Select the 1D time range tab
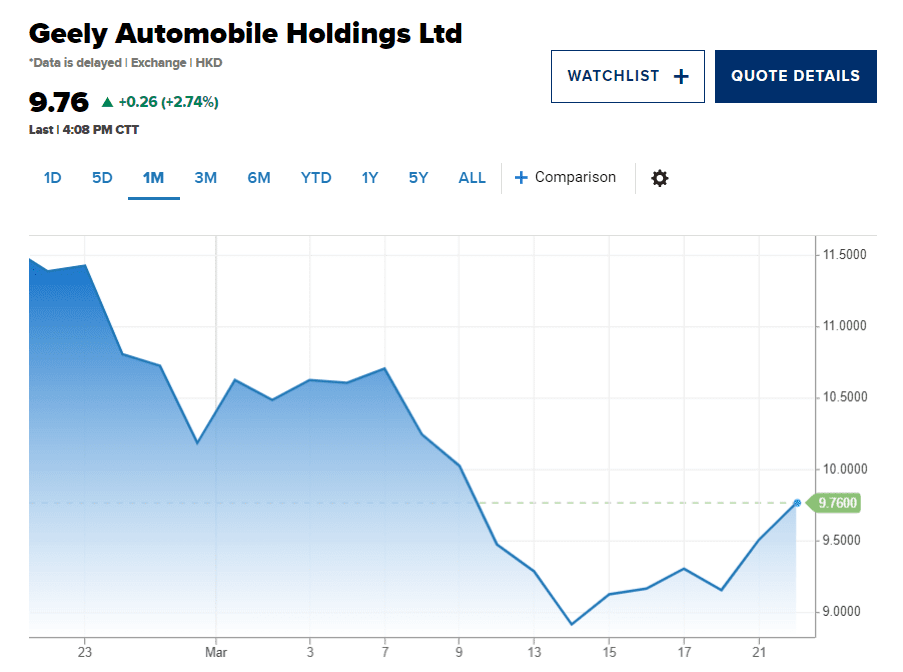 point(53,178)
